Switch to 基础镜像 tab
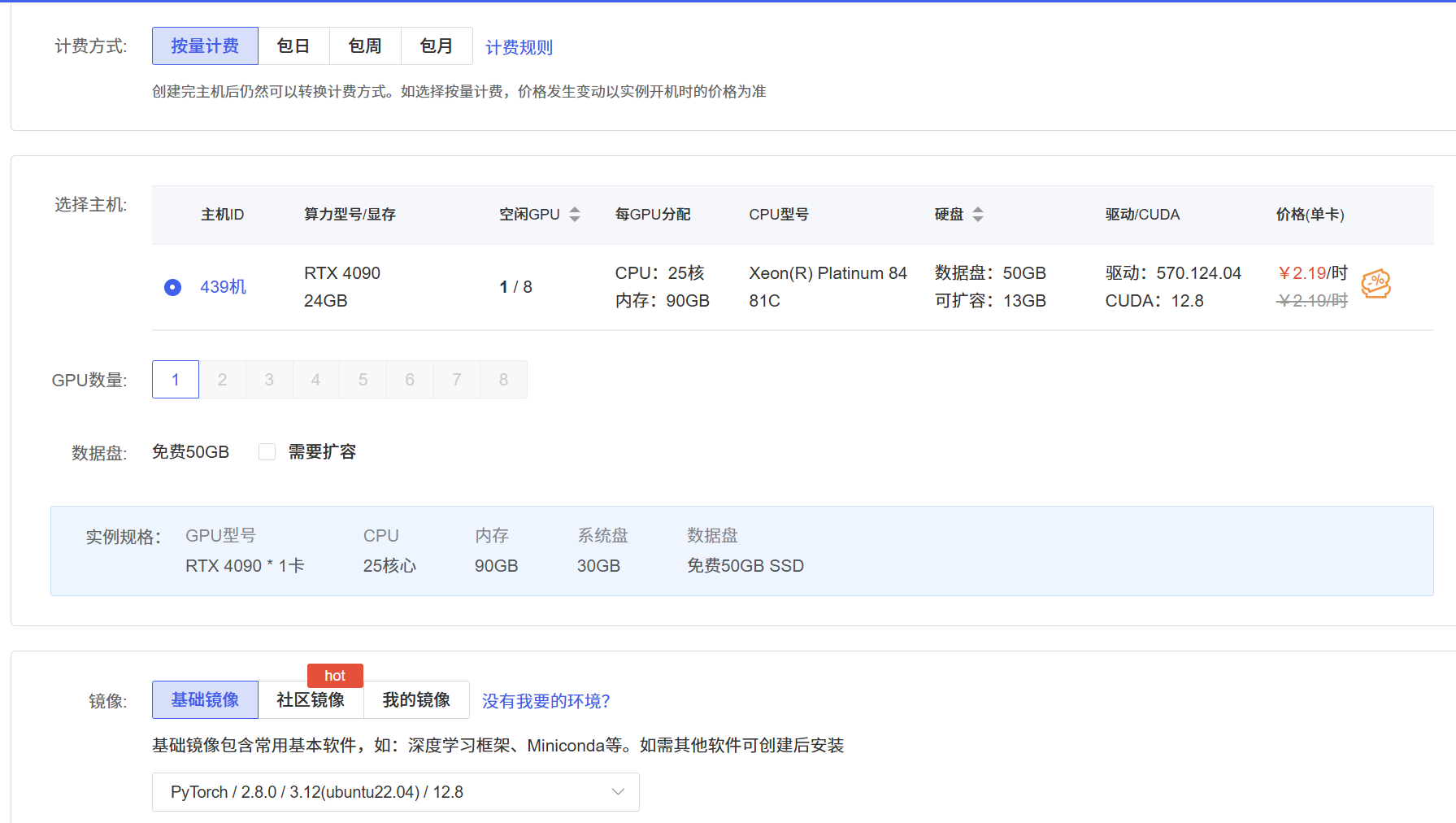The image size is (1456, 823). 205,700
